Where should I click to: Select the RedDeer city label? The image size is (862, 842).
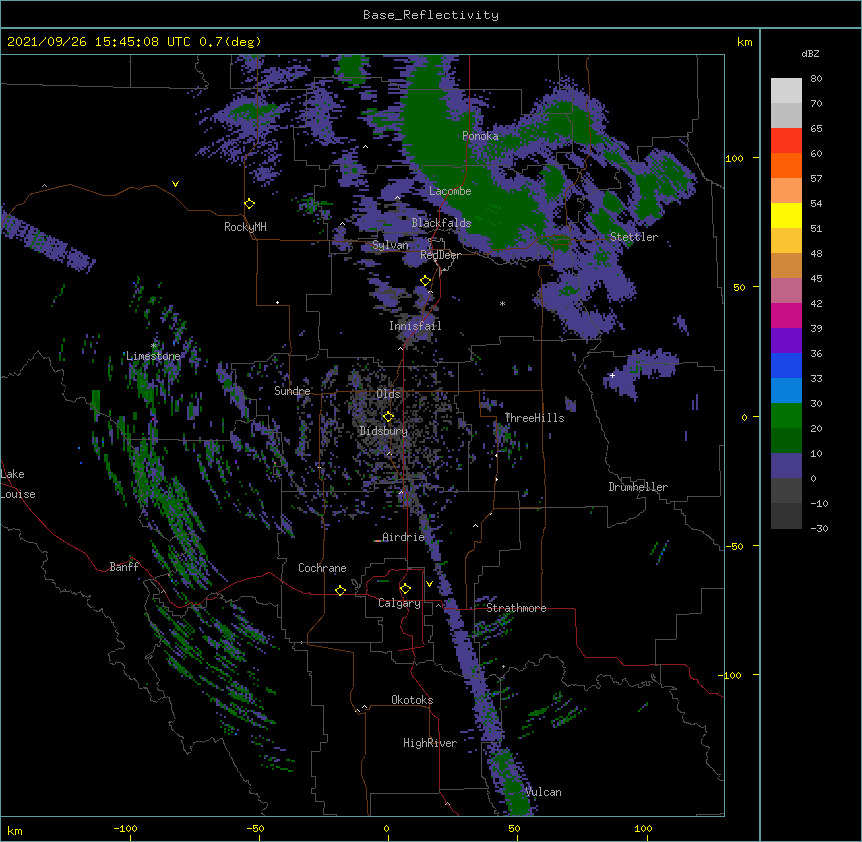[440, 255]
